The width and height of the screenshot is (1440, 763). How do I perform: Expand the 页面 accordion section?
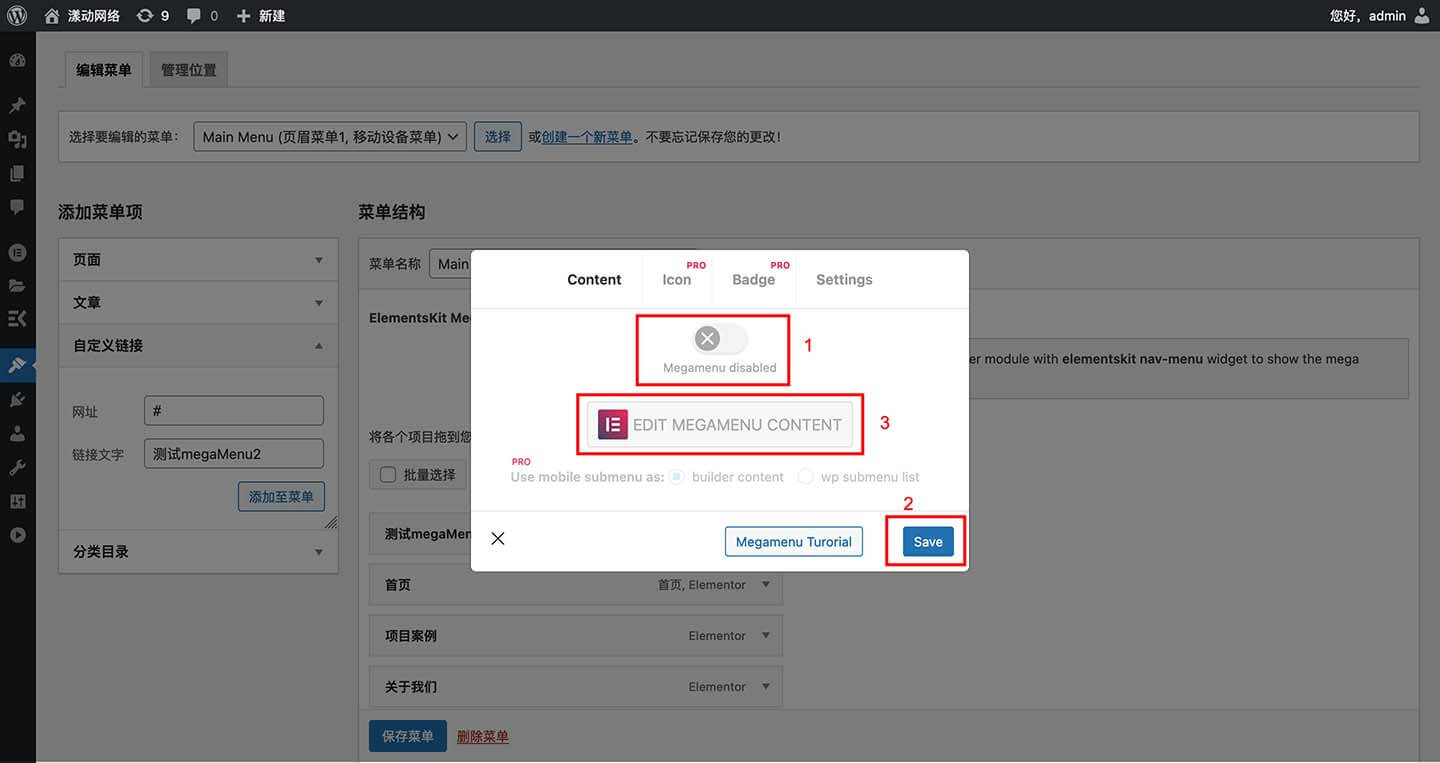click(198, 260)
